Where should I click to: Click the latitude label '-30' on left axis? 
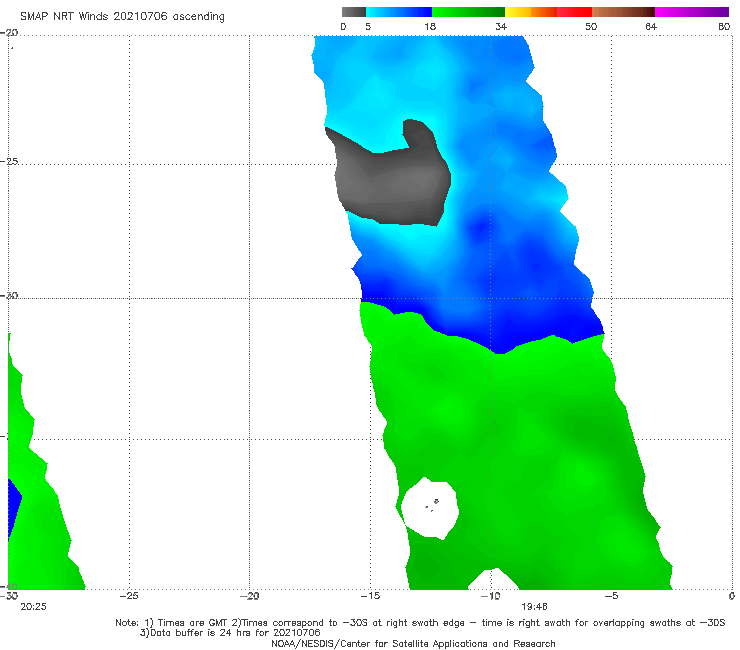point(9,295)
